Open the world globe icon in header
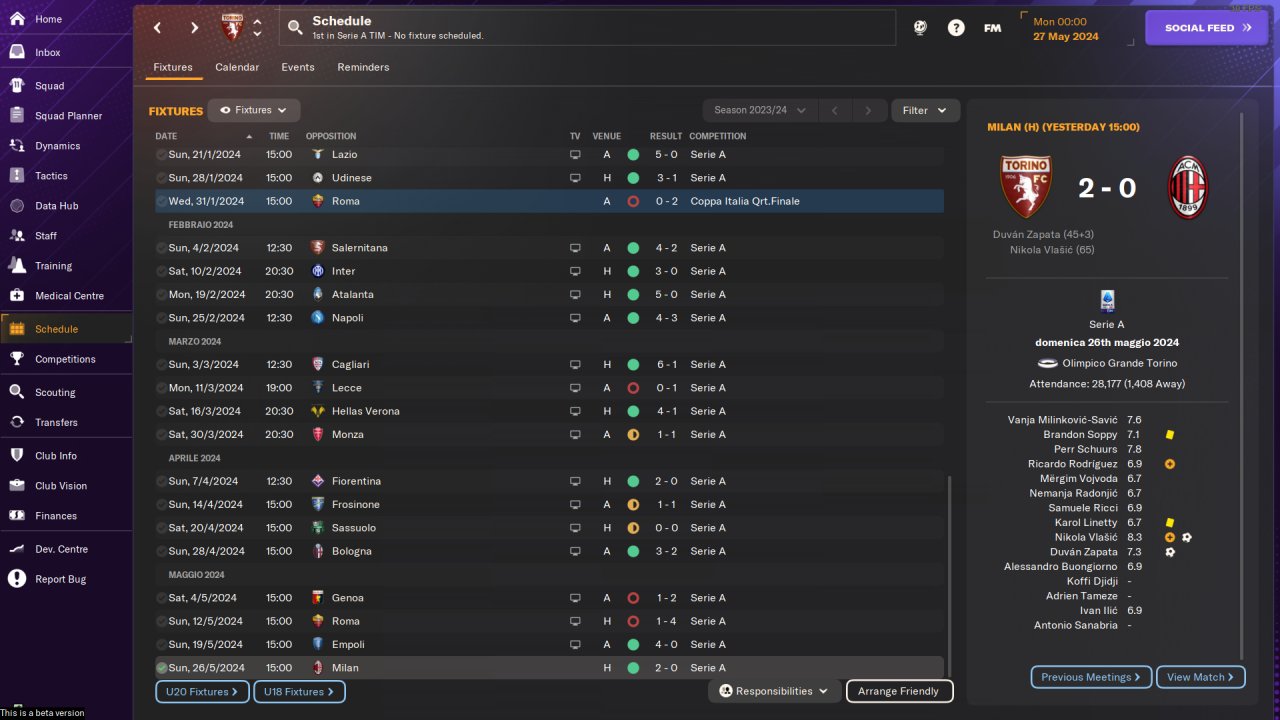 tap(920, 28)
